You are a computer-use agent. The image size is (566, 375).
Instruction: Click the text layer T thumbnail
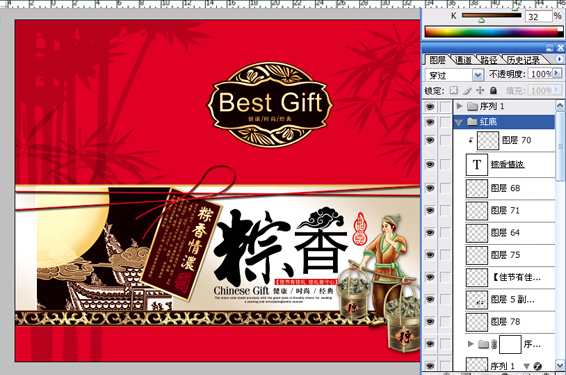[x=476, y=165]
